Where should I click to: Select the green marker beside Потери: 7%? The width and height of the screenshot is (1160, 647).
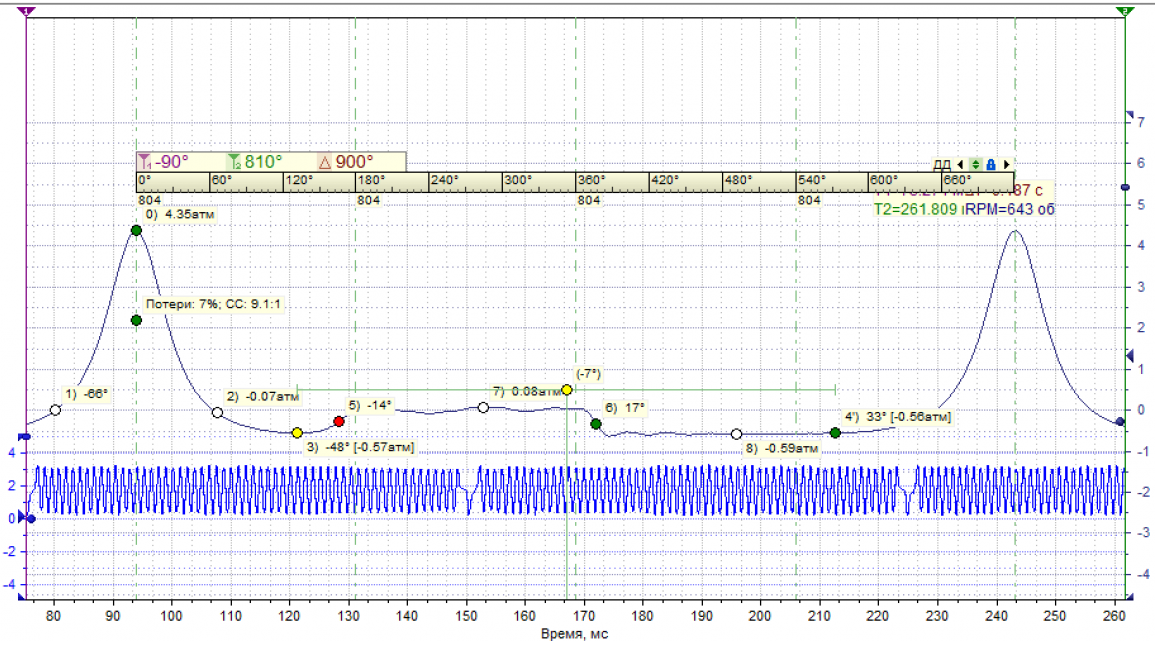pos(136,320)
